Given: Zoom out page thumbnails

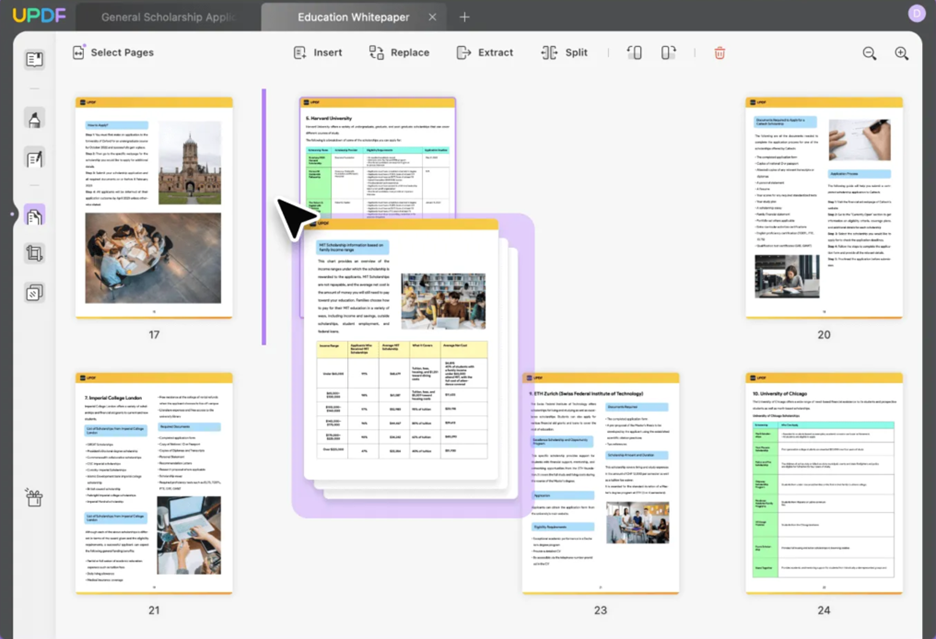Looking at the screenshot, I should pos(869,53).
